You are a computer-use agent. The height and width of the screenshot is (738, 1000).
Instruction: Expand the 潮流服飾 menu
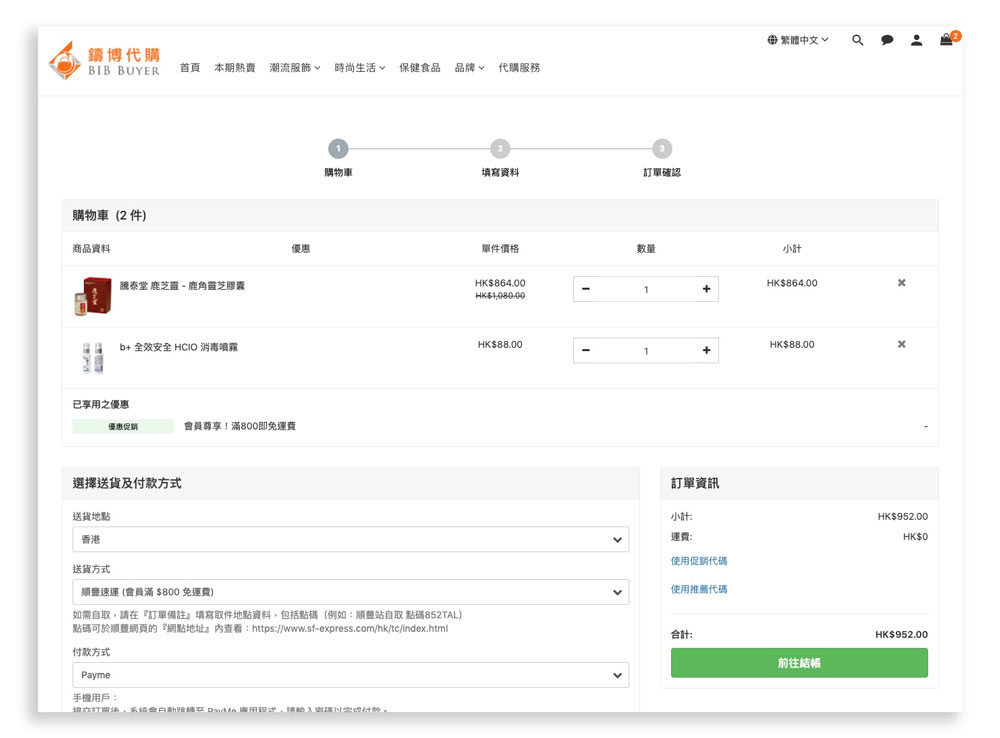point(295,68)
